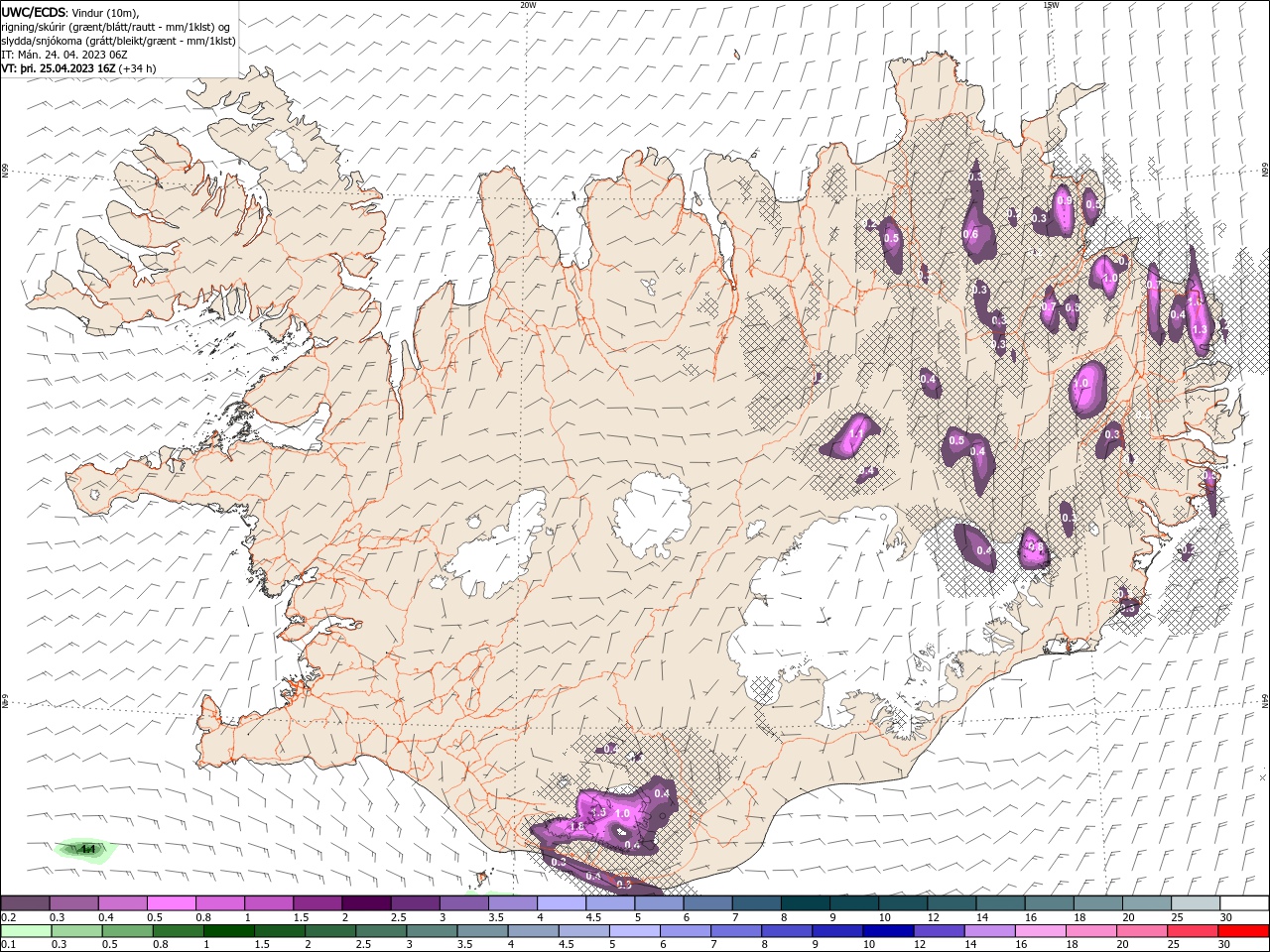Click the 'slydda/snjókoma' legend description line
The width and height of the screenshot is (1270, 952).
118,41
